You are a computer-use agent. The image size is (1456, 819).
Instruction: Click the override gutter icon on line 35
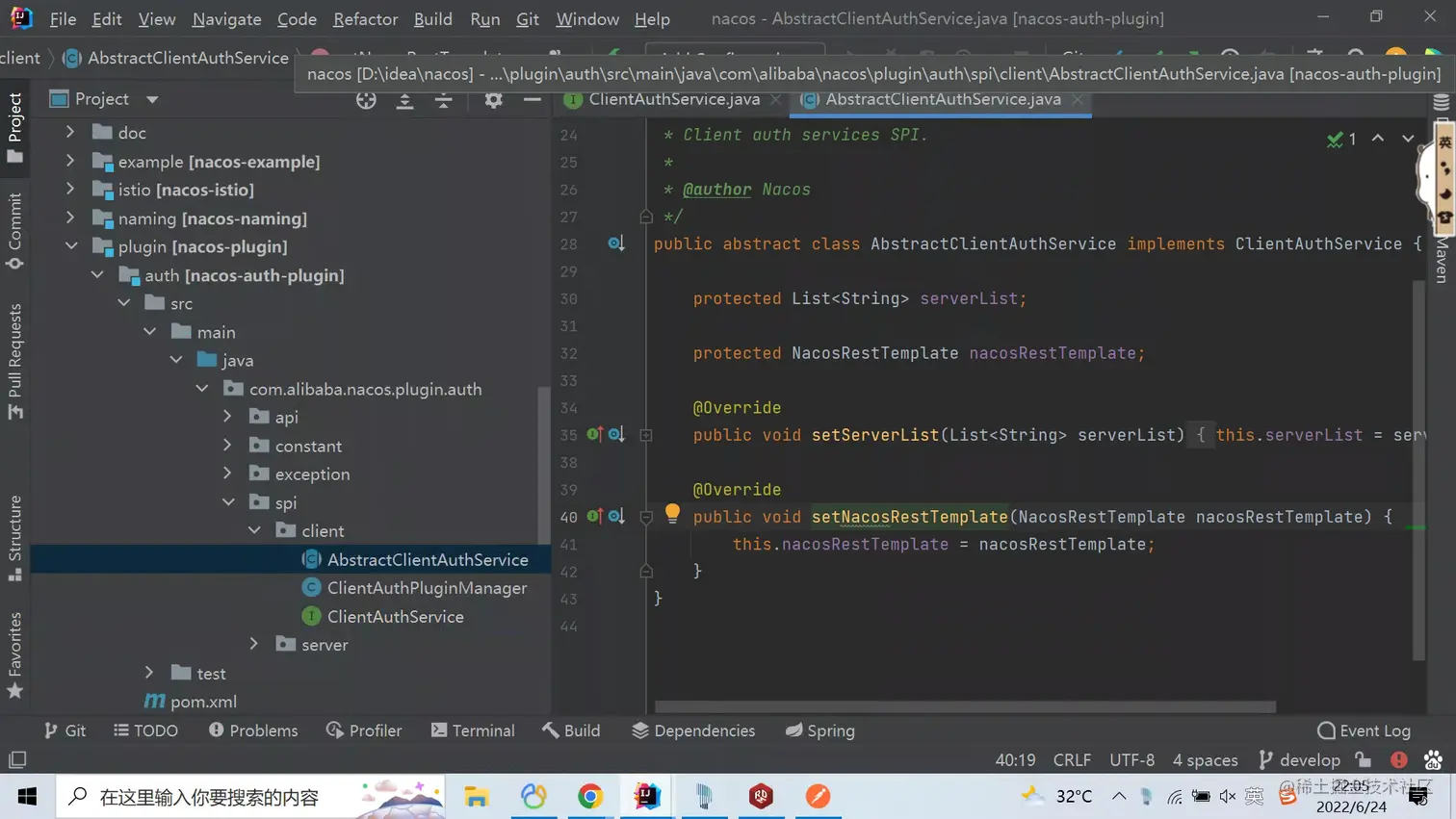coord(594,434)
